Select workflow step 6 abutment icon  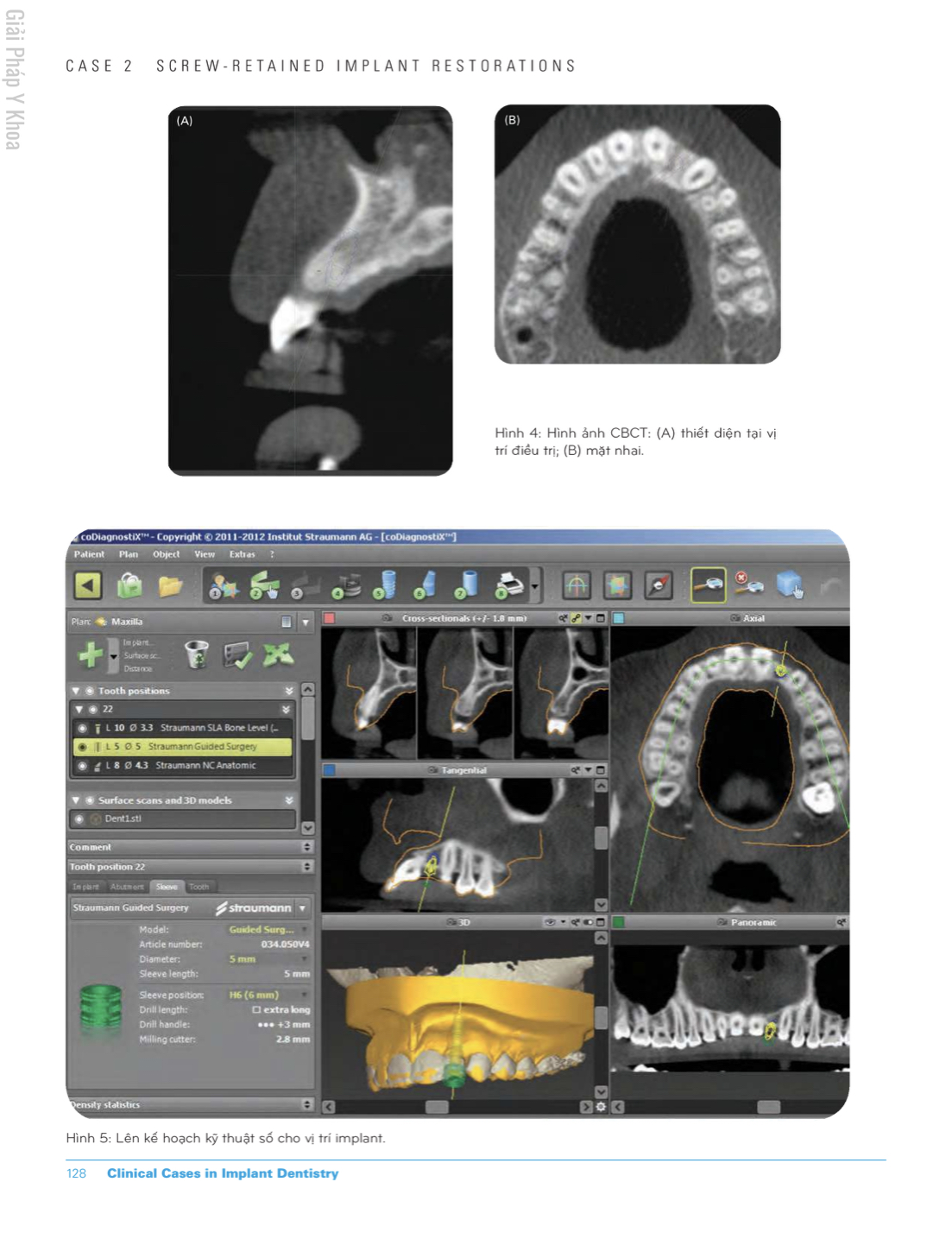click(426, 585)
